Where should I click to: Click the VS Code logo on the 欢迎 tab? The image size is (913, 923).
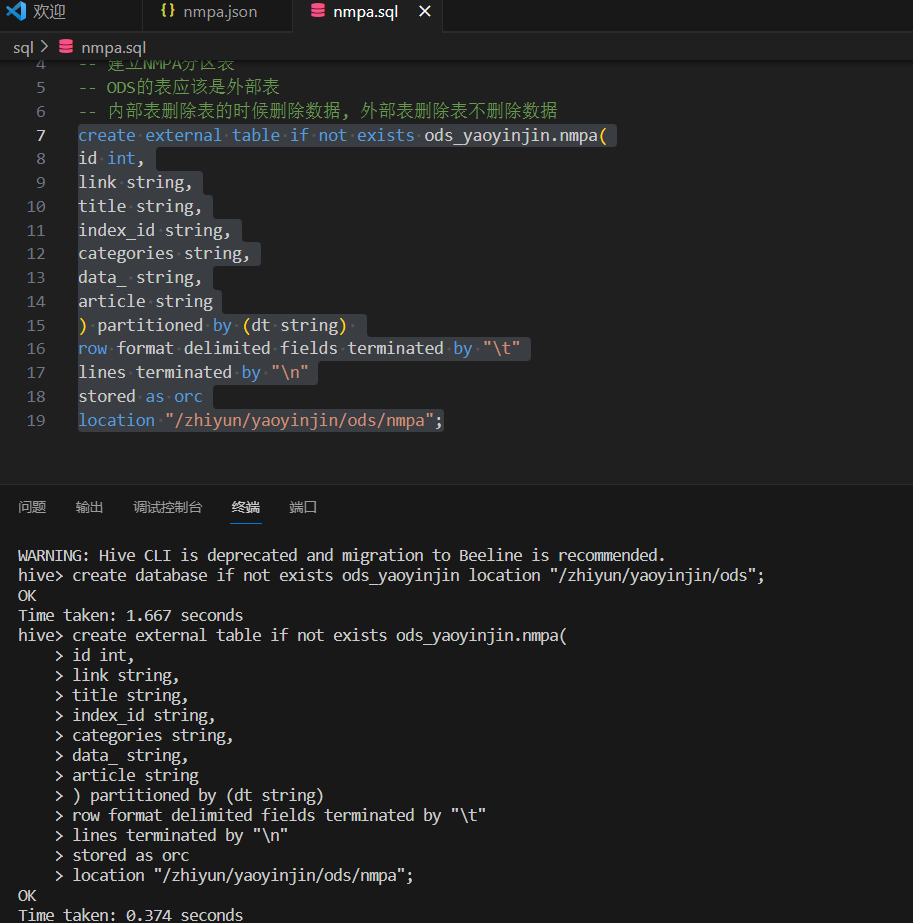[x=16, y=12]
